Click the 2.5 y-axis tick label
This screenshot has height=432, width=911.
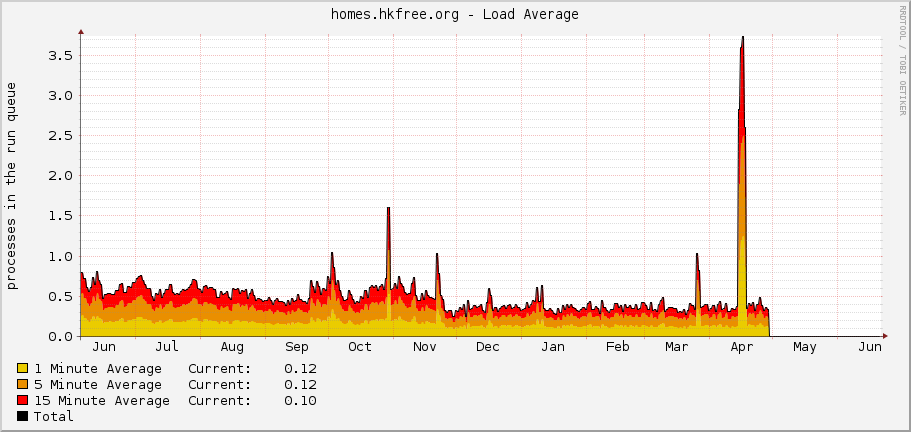[60, 136]
